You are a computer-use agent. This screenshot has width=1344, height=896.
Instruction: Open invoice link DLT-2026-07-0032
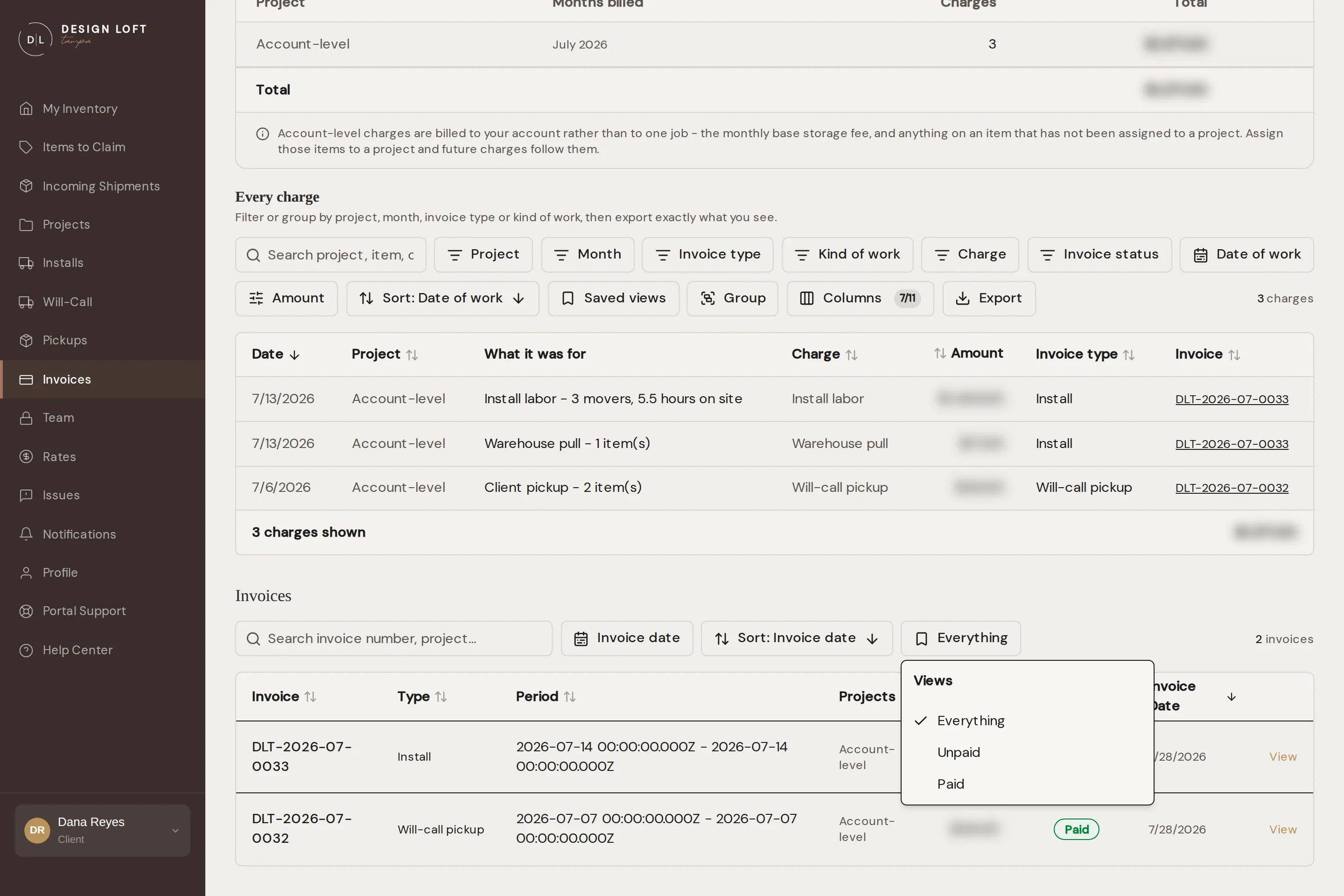coord(1232,487)
